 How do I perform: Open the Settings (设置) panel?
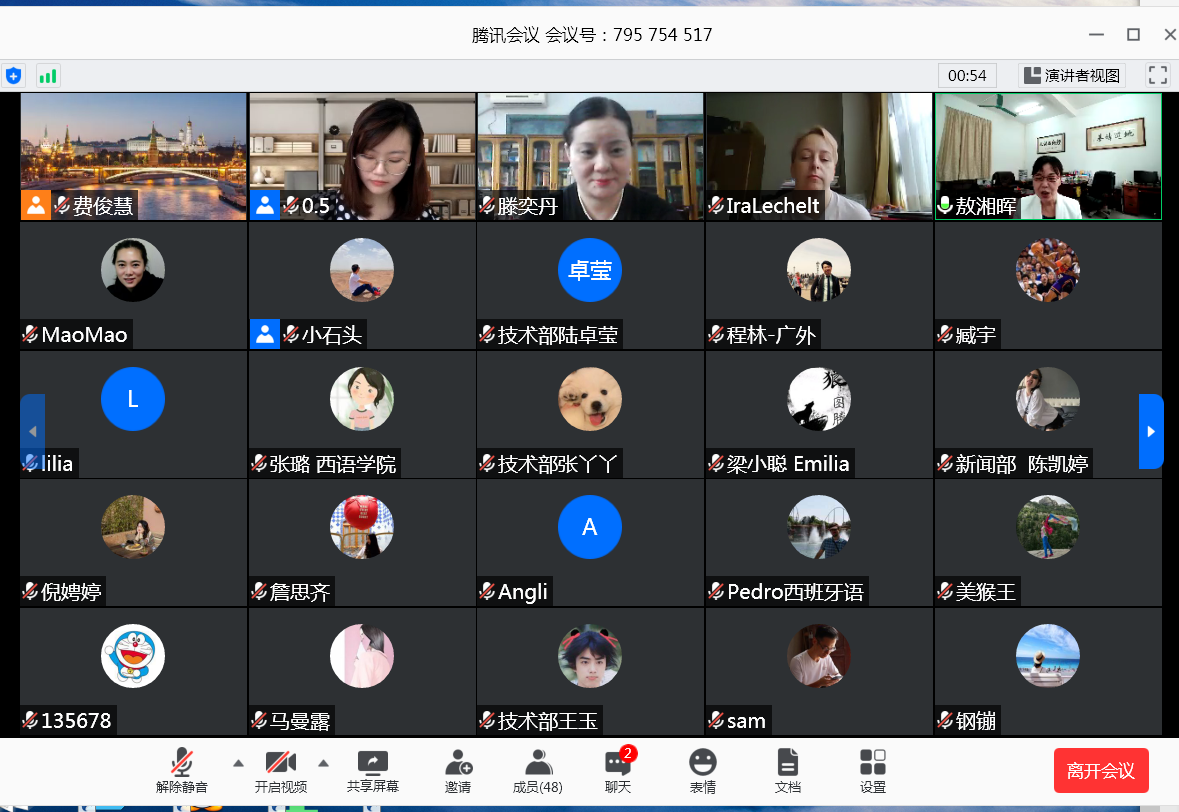(872, 771)
